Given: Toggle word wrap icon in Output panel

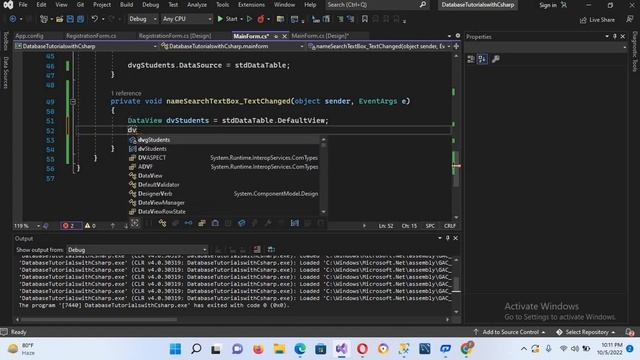Looking at the screenshot, I should [x=271, y=249].
